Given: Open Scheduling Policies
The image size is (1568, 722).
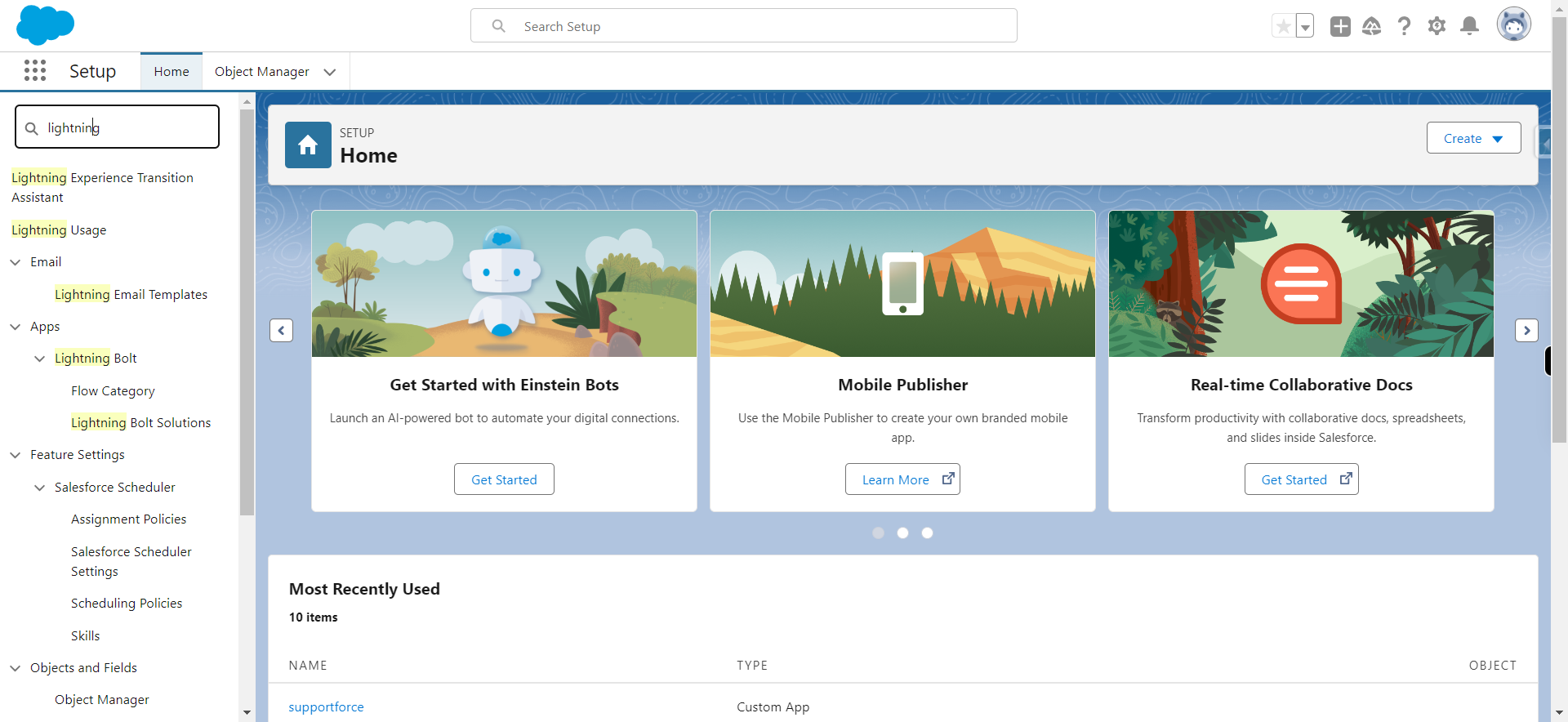Looking at the screenshot, I should click(x=127, y=603).
